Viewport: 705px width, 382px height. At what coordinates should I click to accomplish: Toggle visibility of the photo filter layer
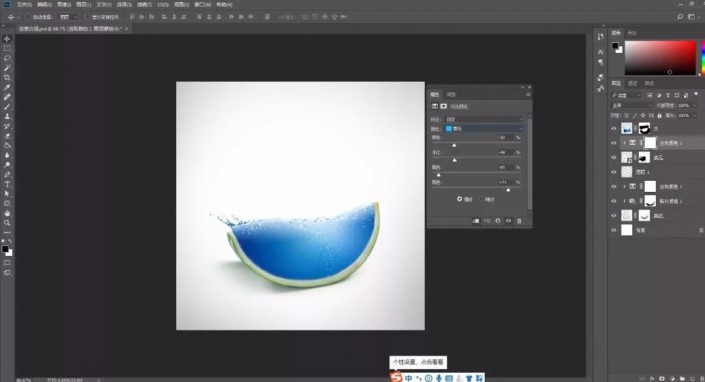(614, 201)
